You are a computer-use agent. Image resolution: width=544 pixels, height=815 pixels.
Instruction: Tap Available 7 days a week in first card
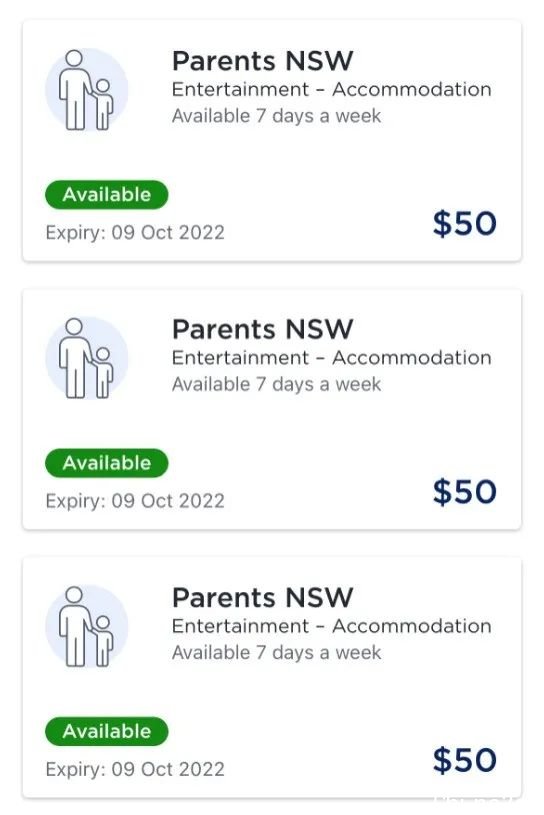coord(276,116)
